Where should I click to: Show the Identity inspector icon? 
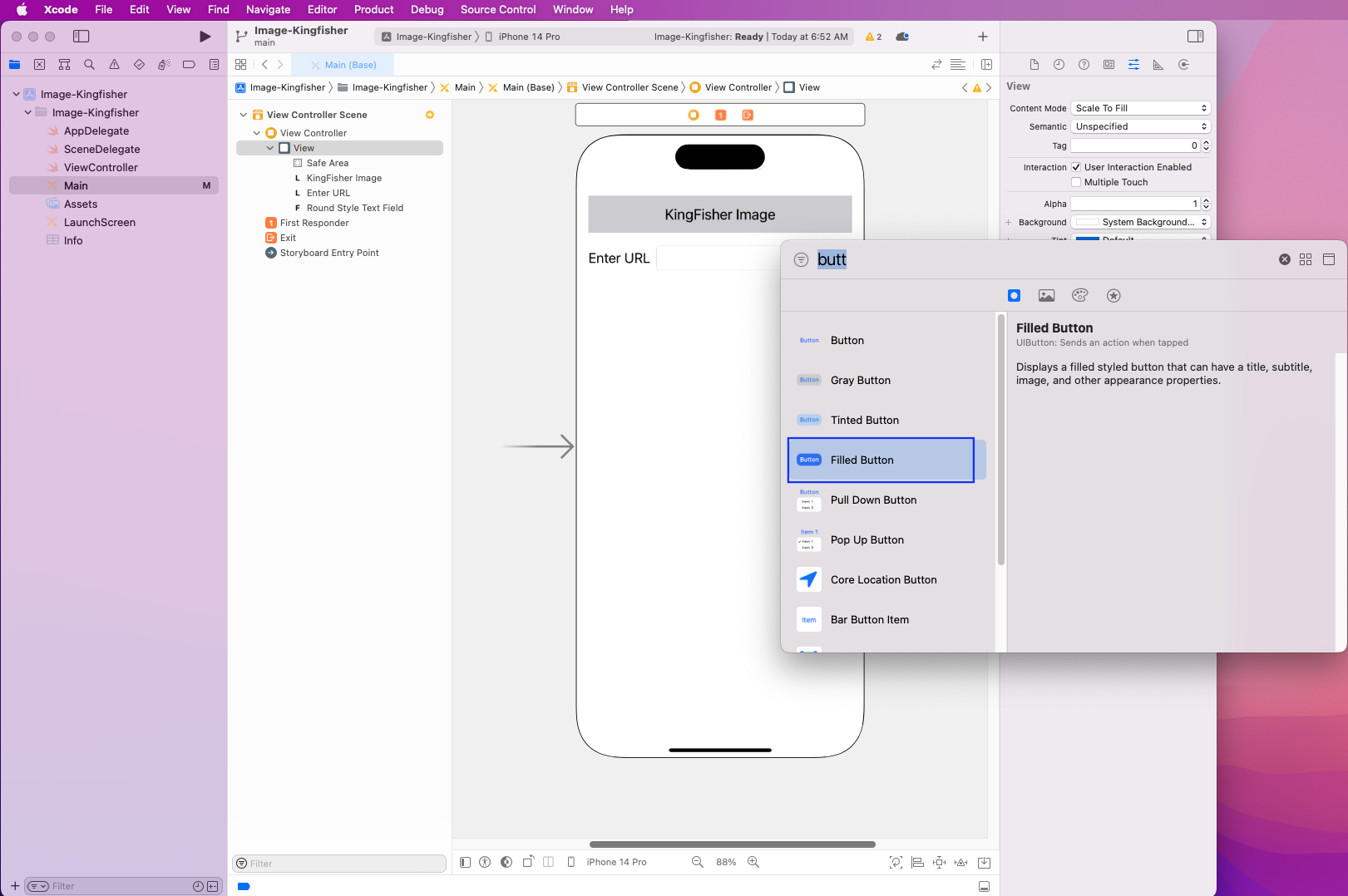click(x=1109, y=65)
